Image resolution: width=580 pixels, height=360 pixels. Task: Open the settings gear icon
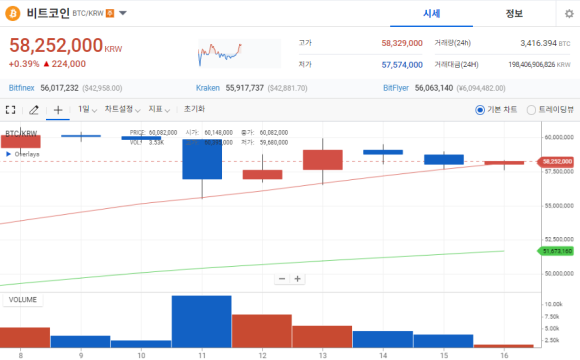(x=569, y=14)
